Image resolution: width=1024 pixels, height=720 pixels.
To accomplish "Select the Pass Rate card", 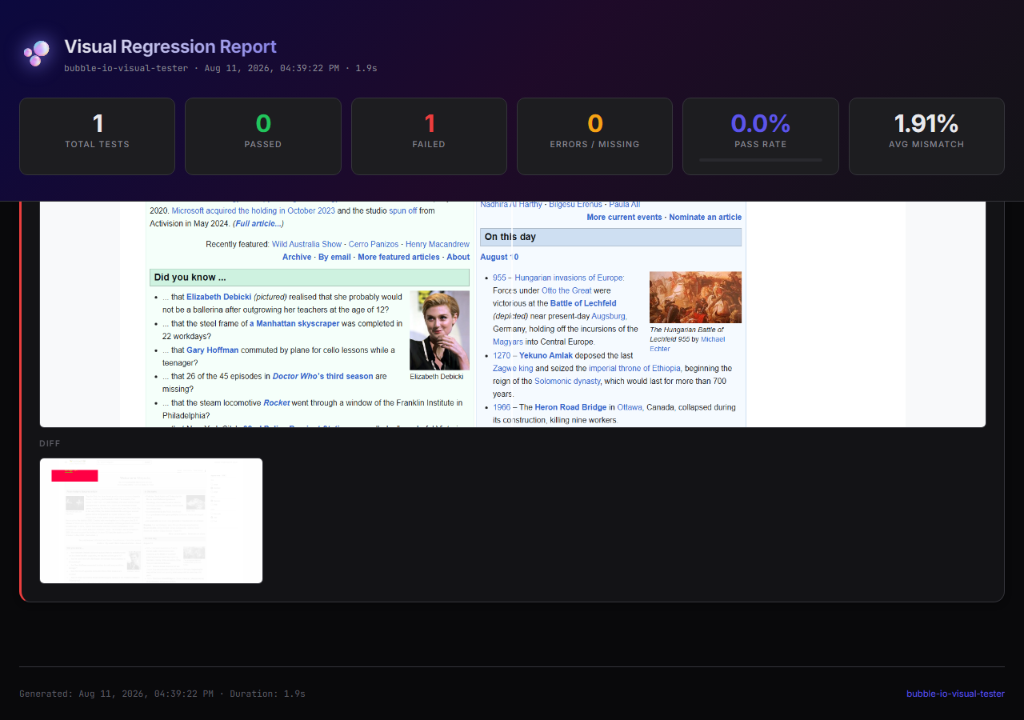I will (x=760, y=136).
